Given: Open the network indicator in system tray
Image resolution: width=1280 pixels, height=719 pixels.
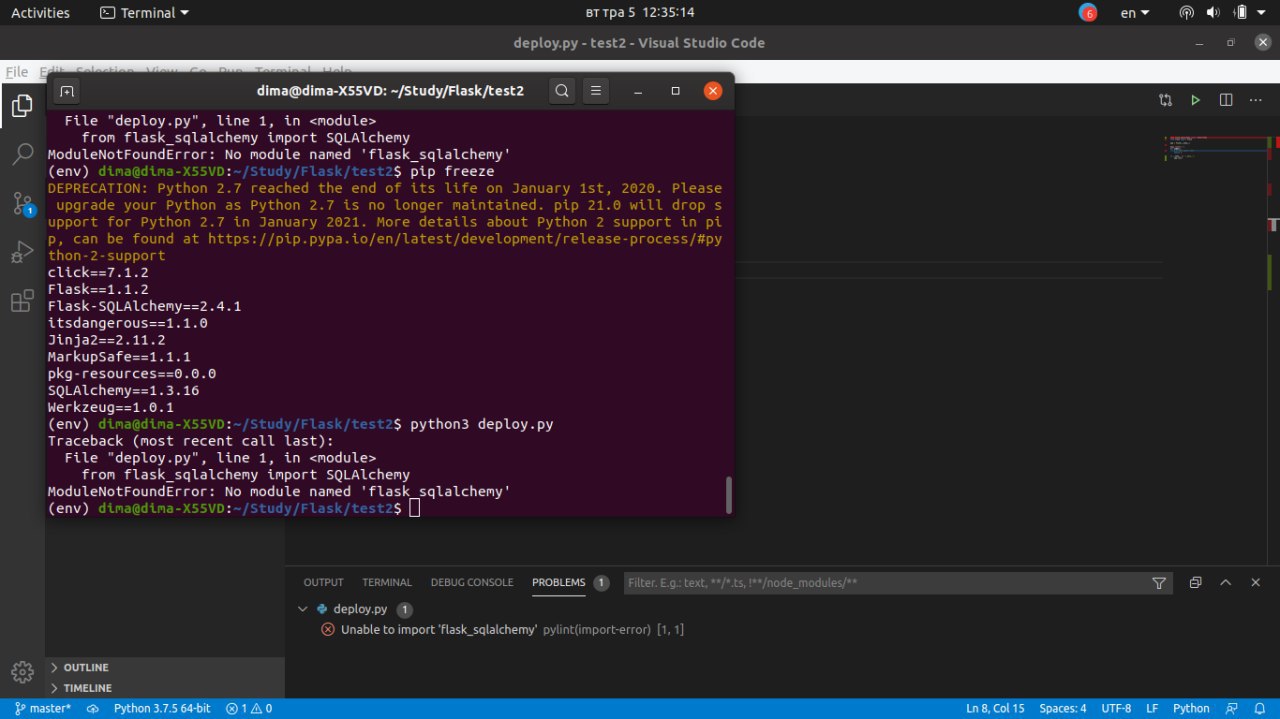Looking at the screenshot, I should click(x=1187, y=13).
